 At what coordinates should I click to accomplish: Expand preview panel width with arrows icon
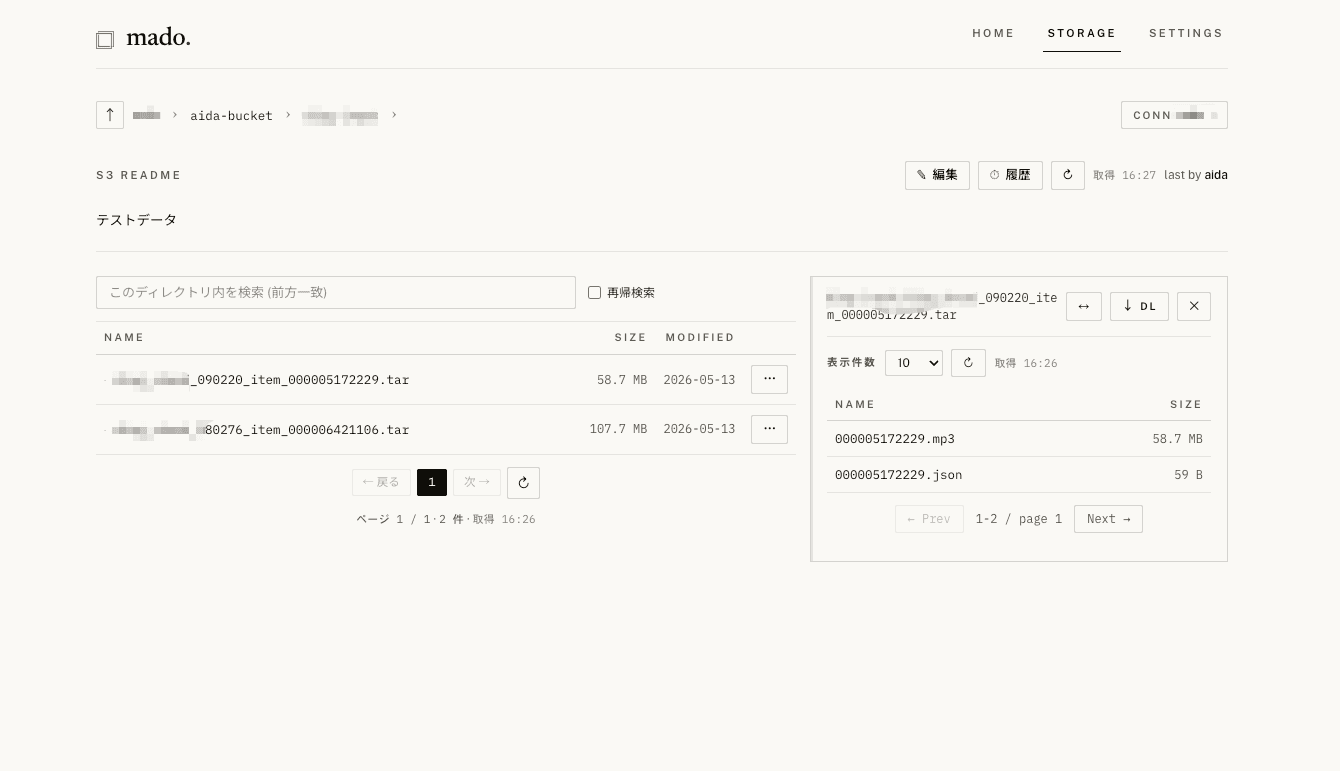(x=1084, y=306)
